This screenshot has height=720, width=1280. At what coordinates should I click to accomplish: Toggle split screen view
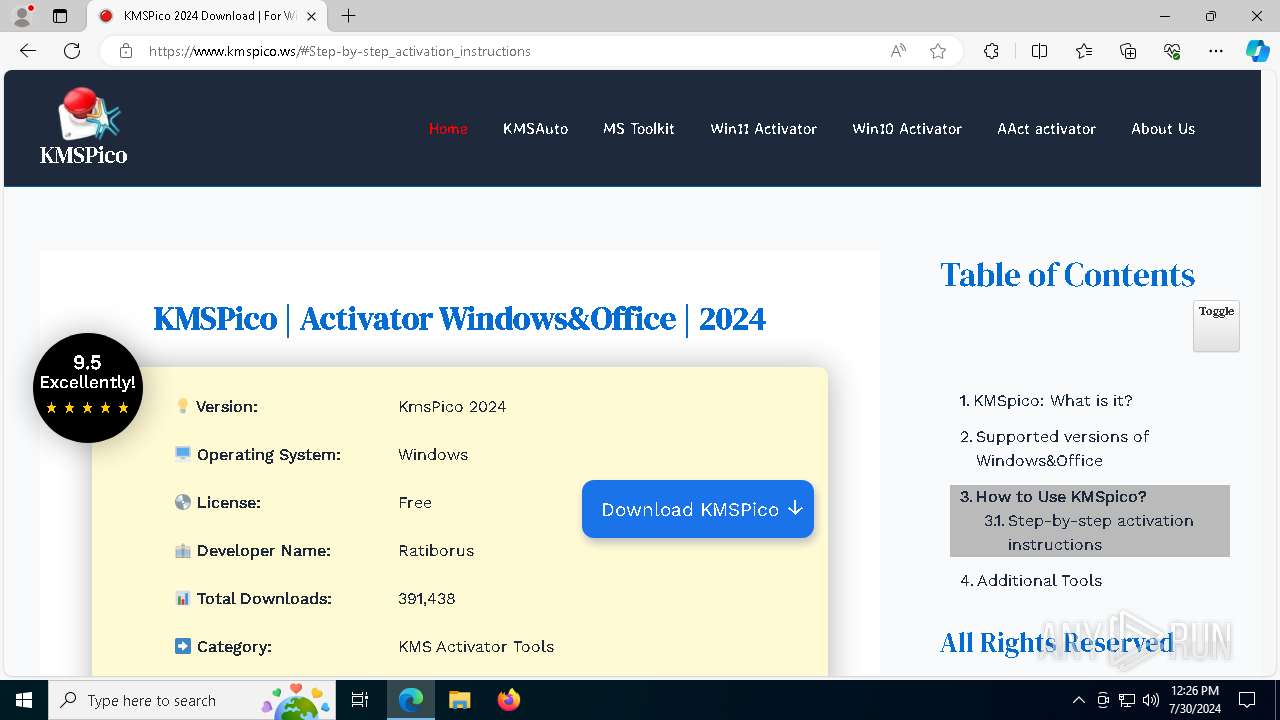(1039, 51)
